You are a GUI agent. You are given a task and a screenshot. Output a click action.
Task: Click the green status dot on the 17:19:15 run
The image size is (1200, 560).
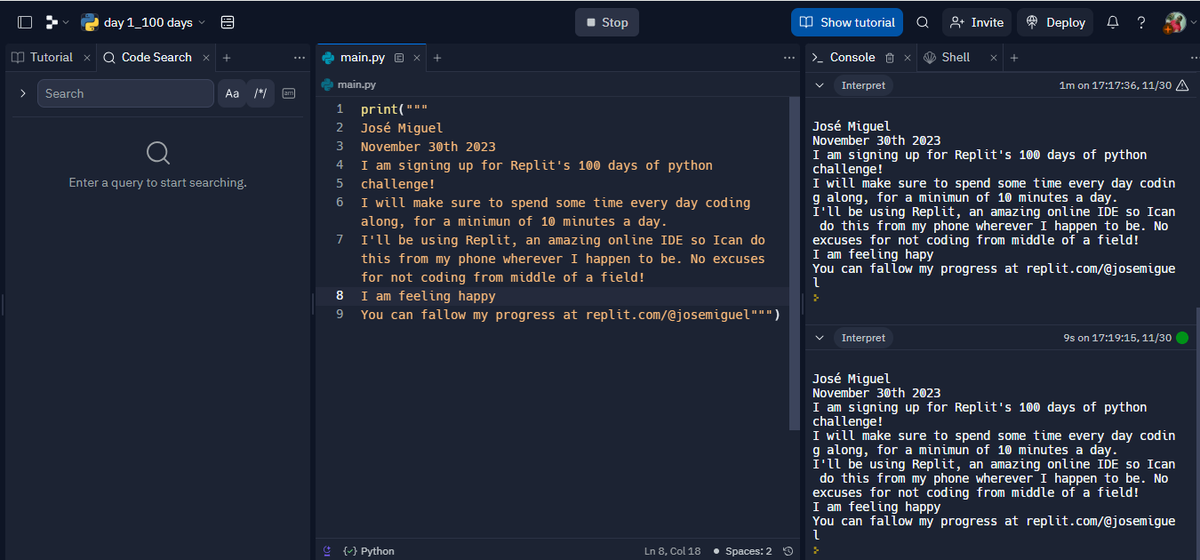1182,338
